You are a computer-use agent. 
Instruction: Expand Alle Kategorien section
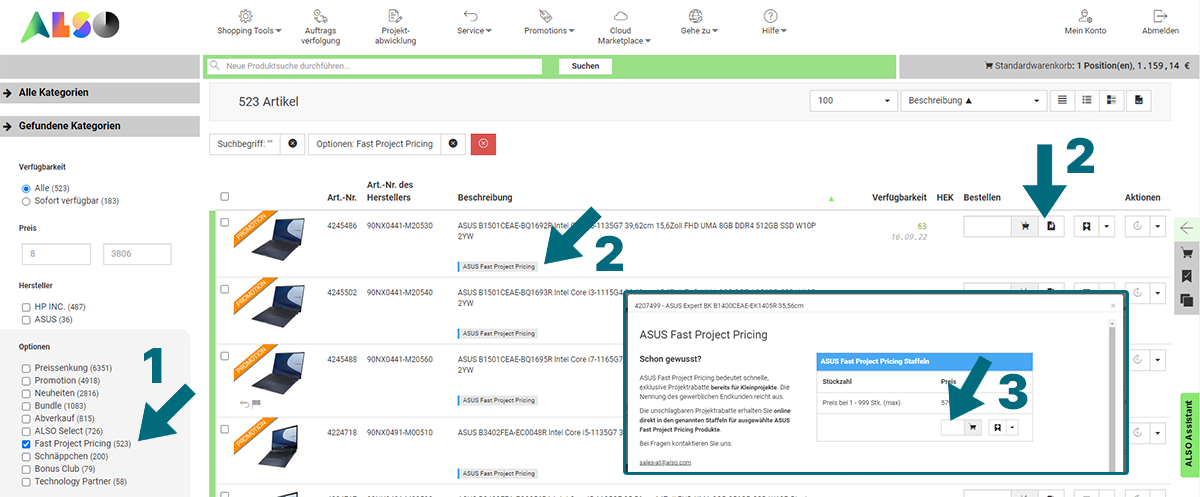pyautogui.click(x=98, y=93)
